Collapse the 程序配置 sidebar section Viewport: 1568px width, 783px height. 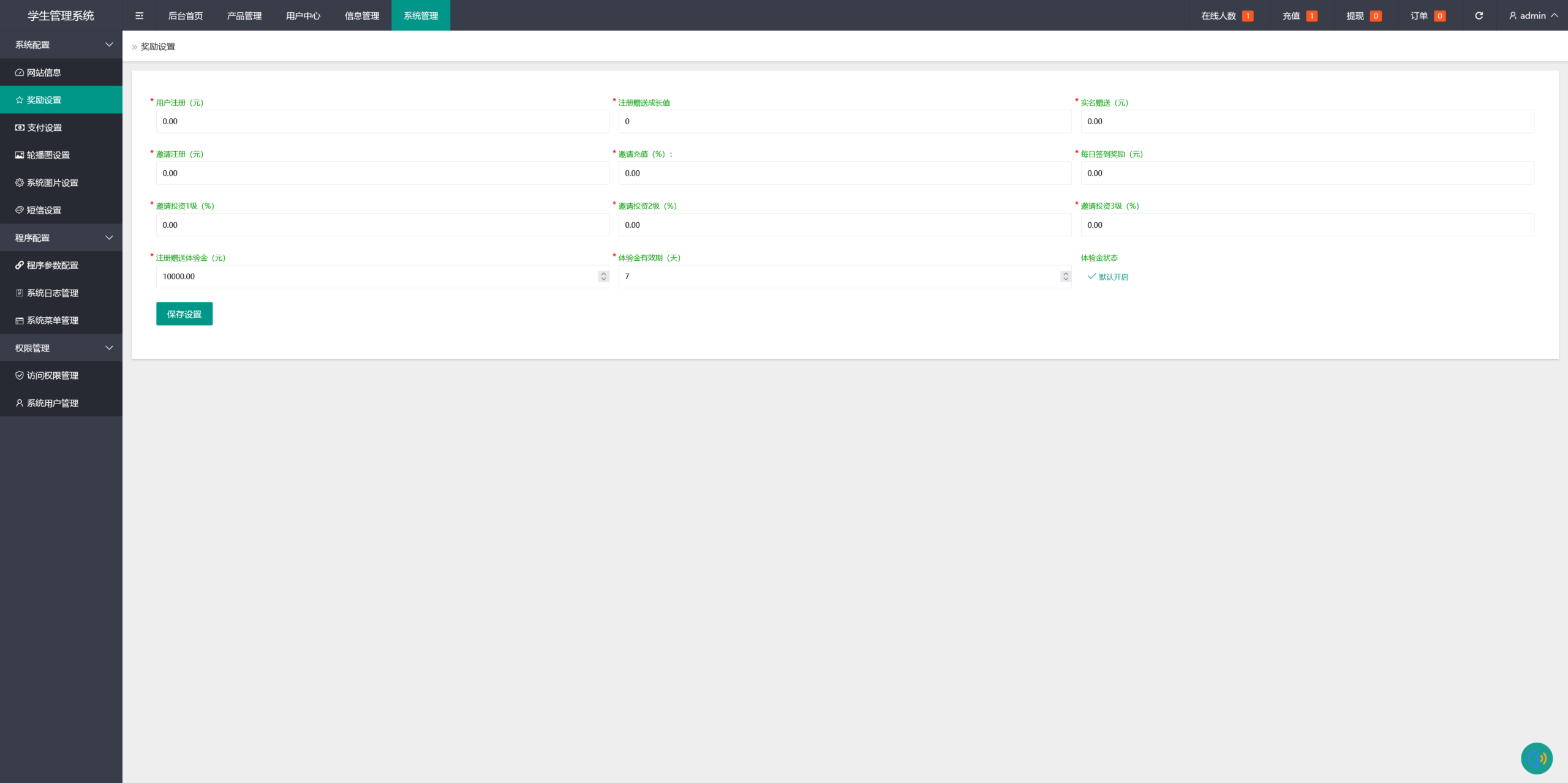point(61,238)
